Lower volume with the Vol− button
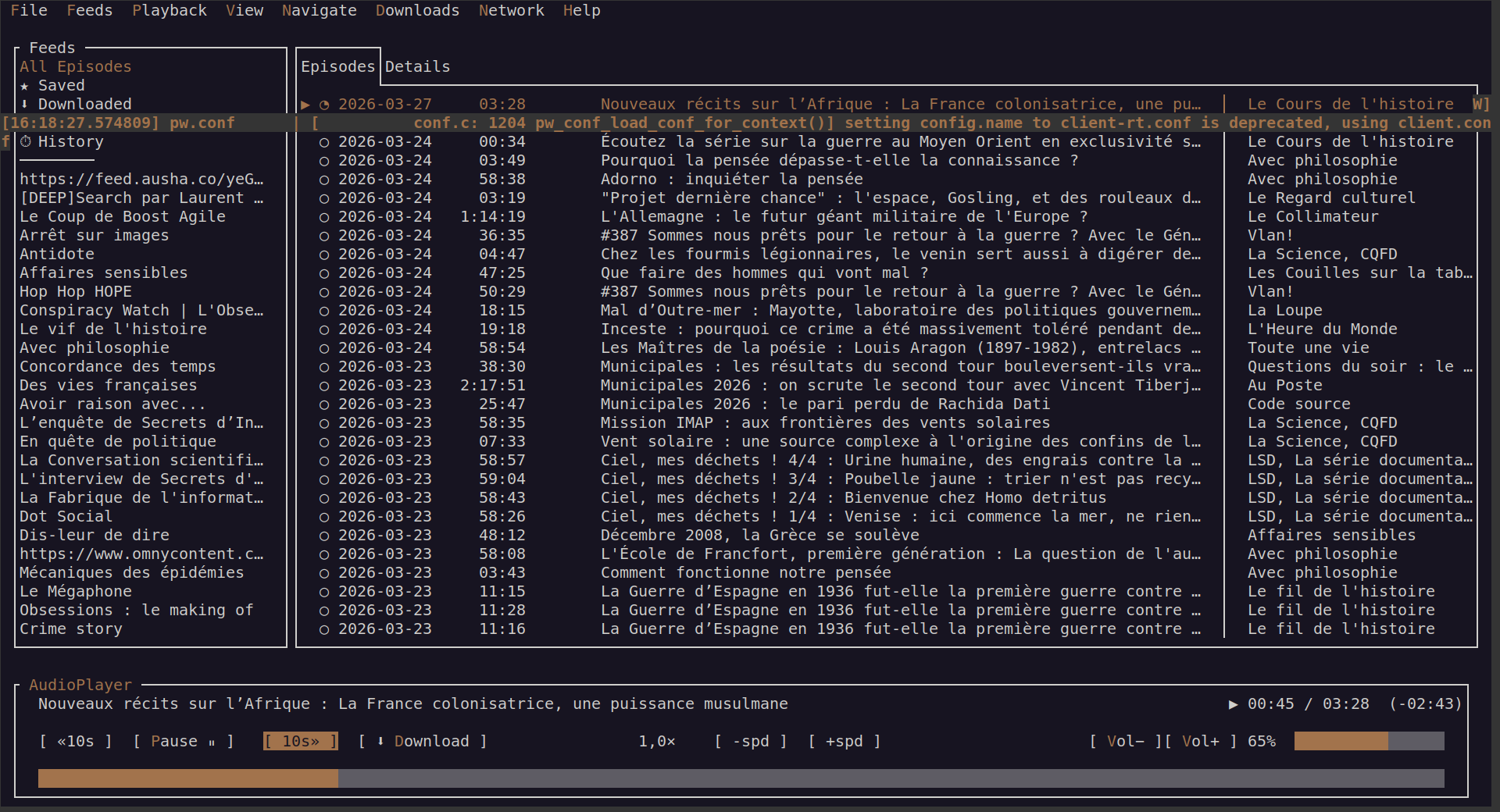The height and width of the screenshot is (812, 1500). pyautogui.click(x=1125, y=742)
